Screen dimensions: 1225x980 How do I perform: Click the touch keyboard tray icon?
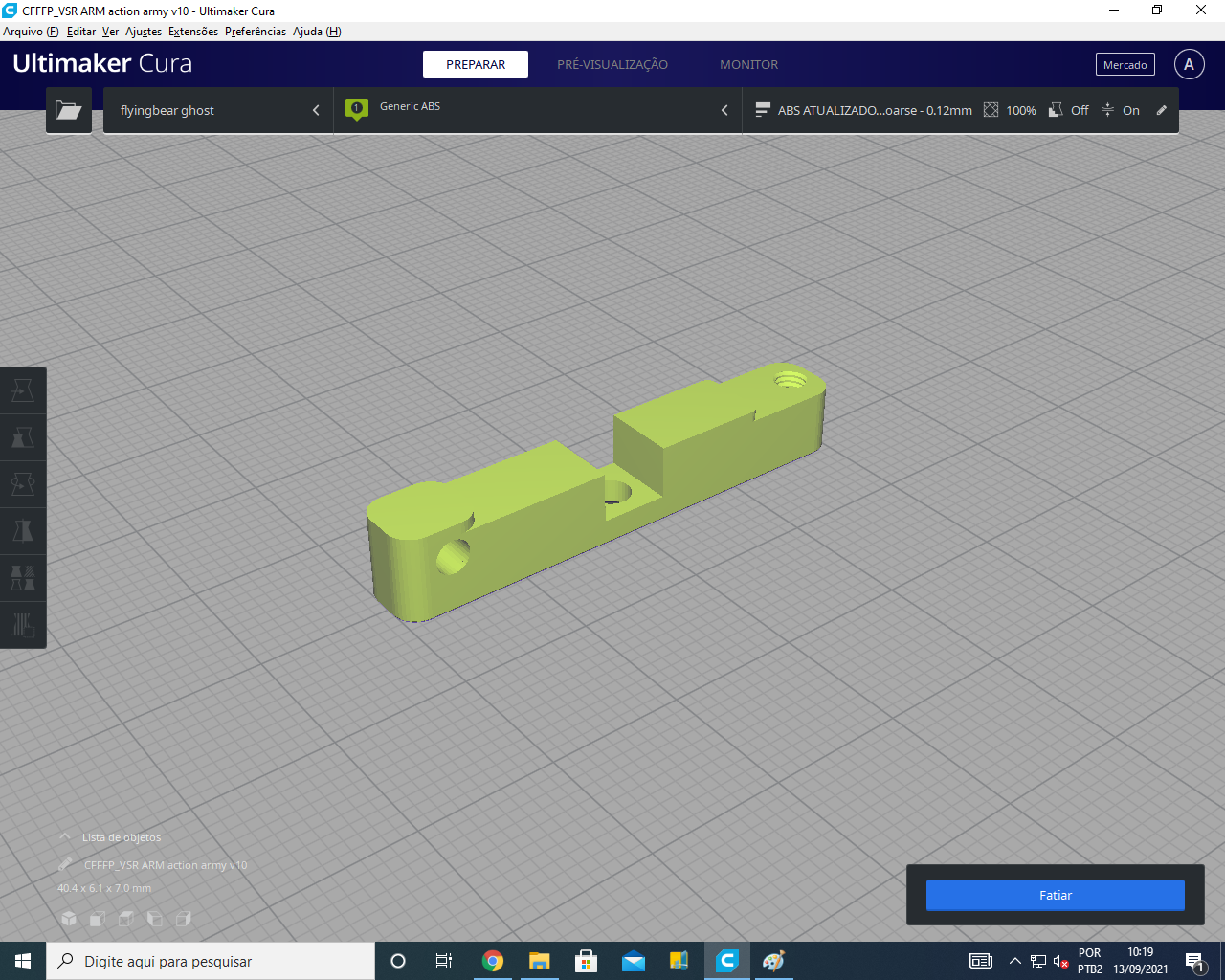coord(981,961)
